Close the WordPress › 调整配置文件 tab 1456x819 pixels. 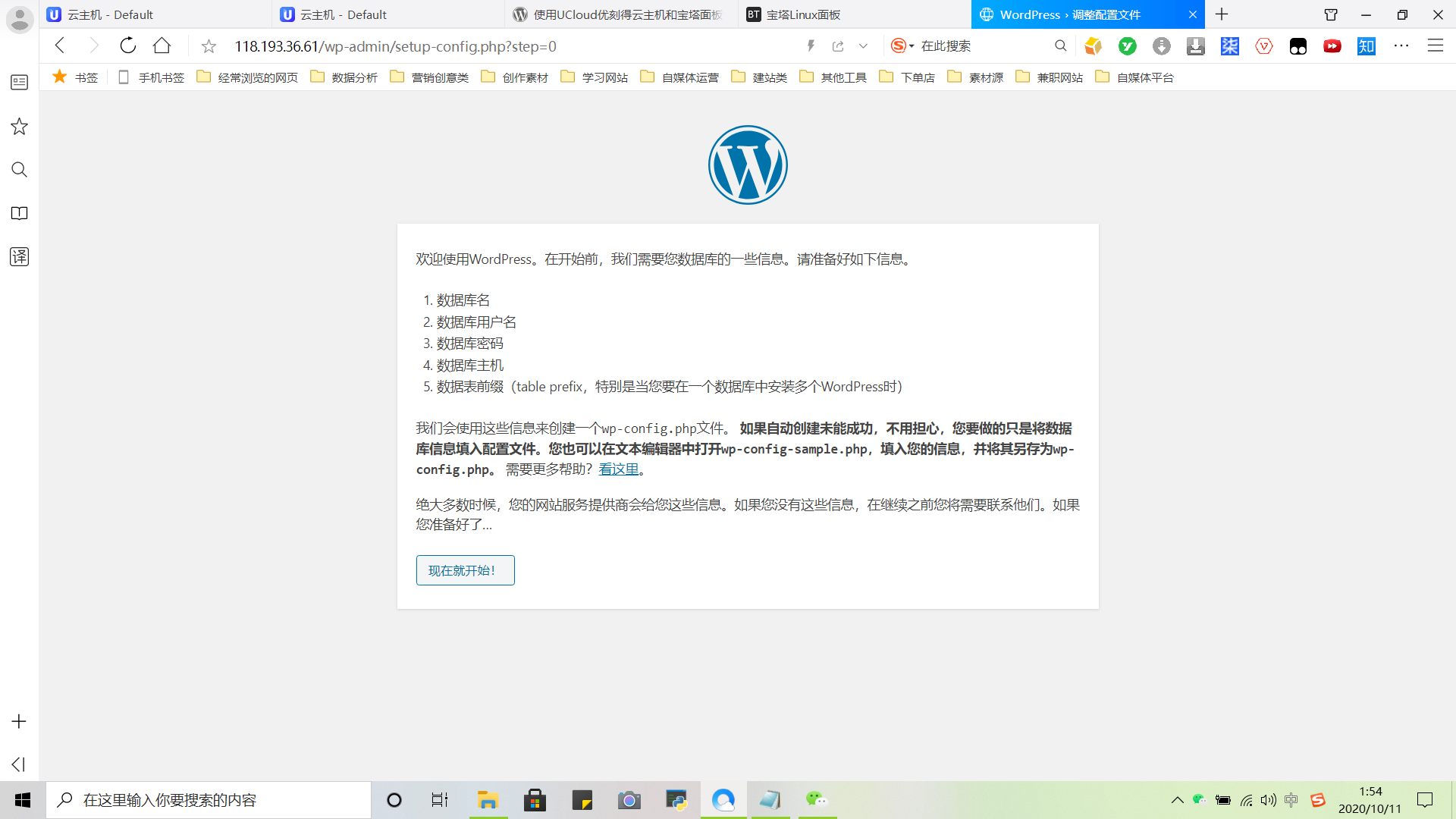pos(1193,14)
